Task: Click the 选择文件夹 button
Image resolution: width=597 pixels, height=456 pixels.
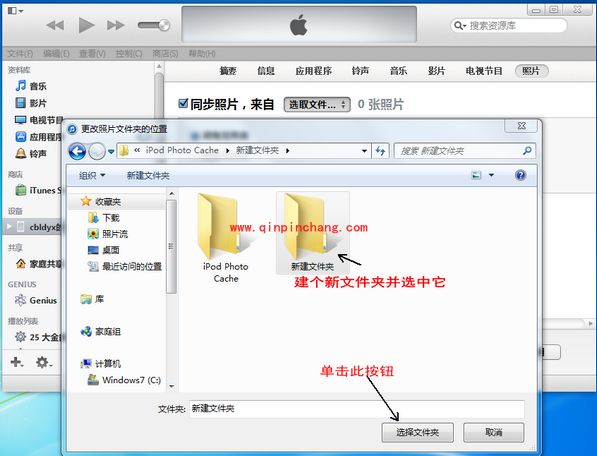Action: pos(418,432)
